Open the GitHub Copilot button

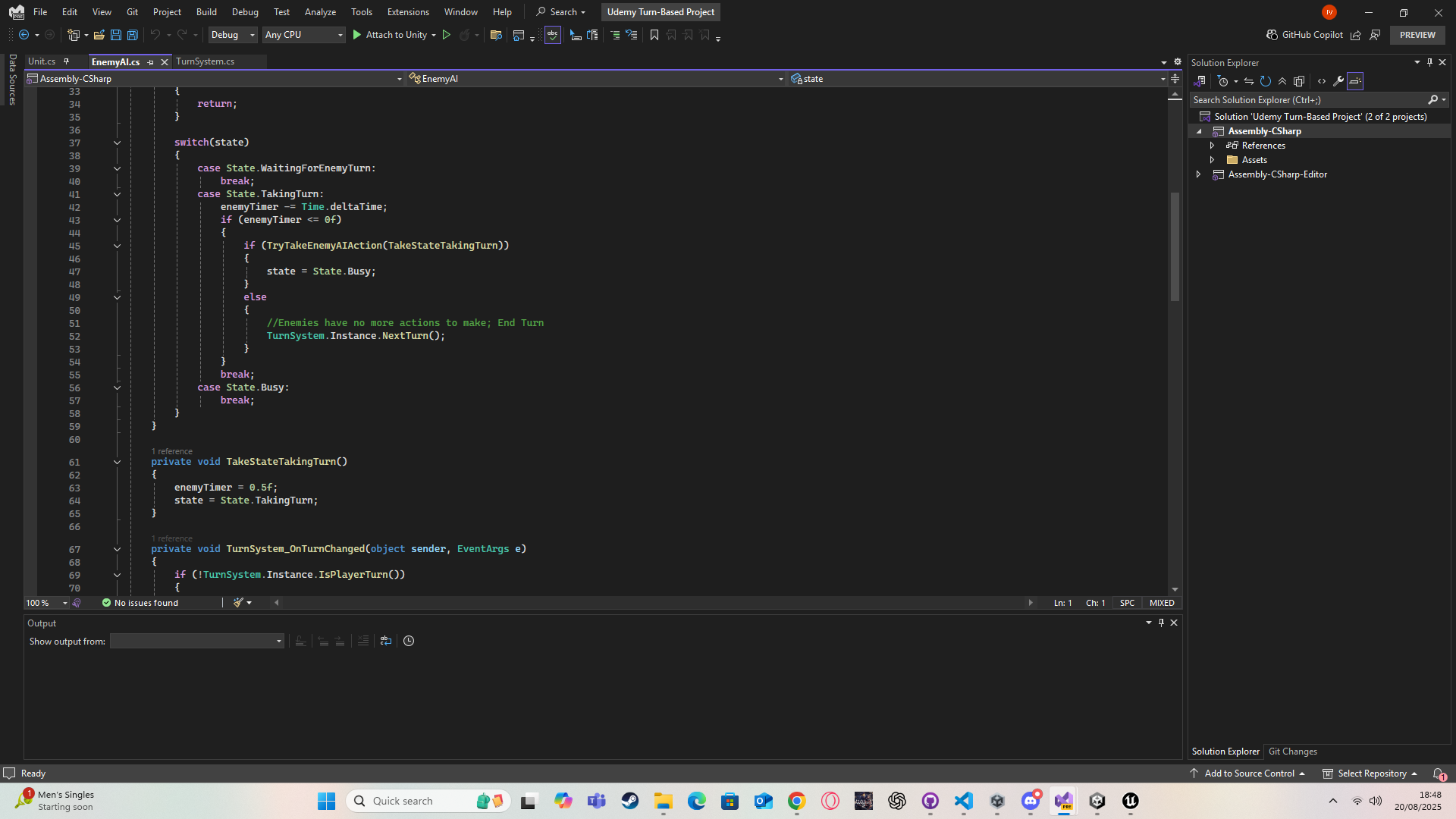(1304, 35)
